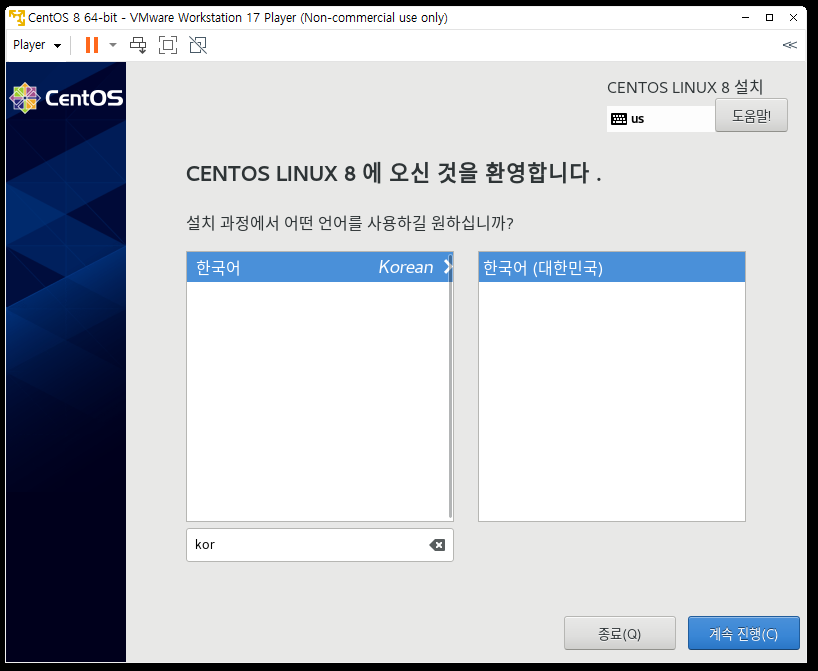
Task: Click 계속 진행(C) to continue
Action: point(743,633)
